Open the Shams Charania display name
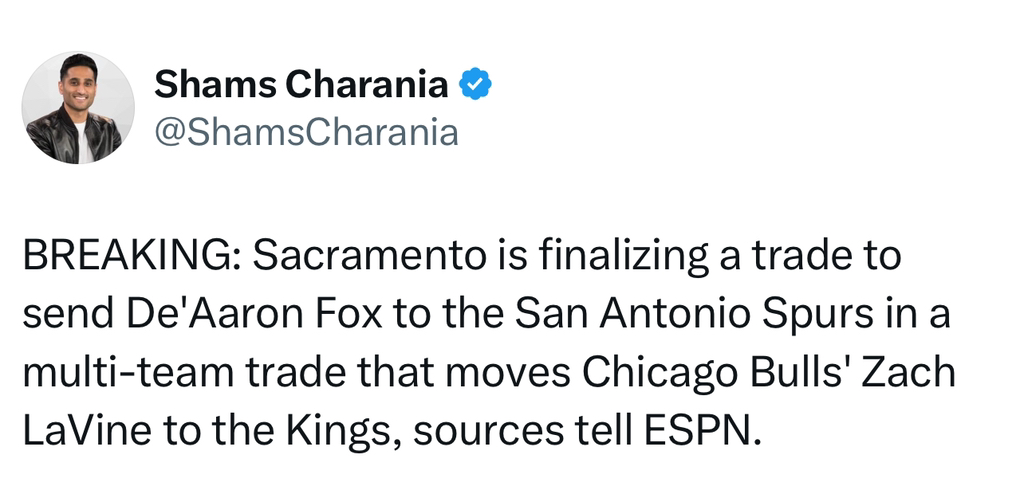Screen dimensions: 1024x486 [301, 87]
